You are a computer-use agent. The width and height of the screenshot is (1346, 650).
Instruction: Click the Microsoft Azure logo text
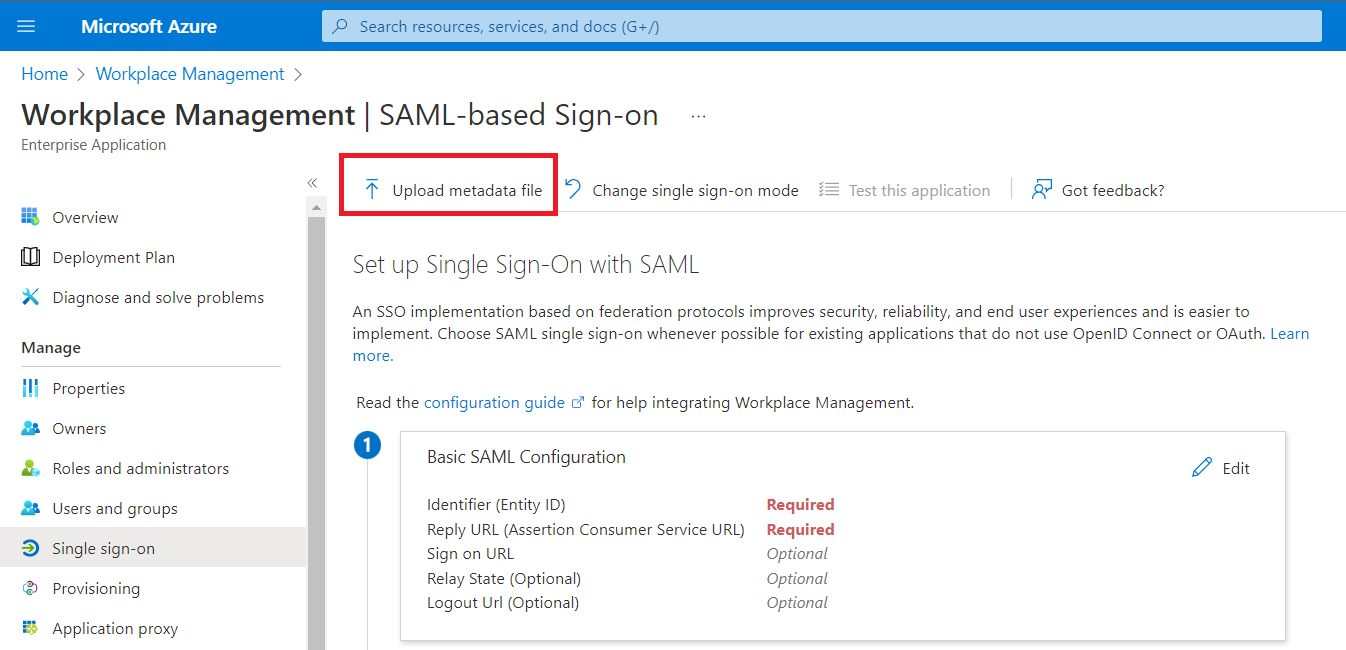click(149, 26)
